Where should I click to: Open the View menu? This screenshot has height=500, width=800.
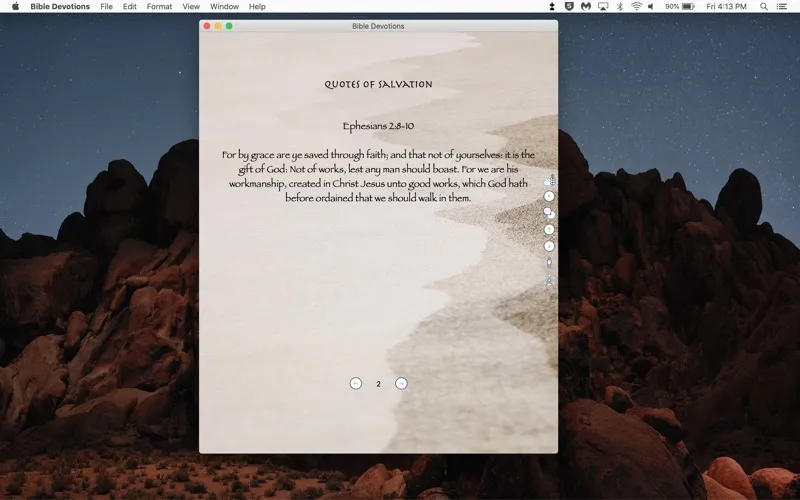coord(191,7)
